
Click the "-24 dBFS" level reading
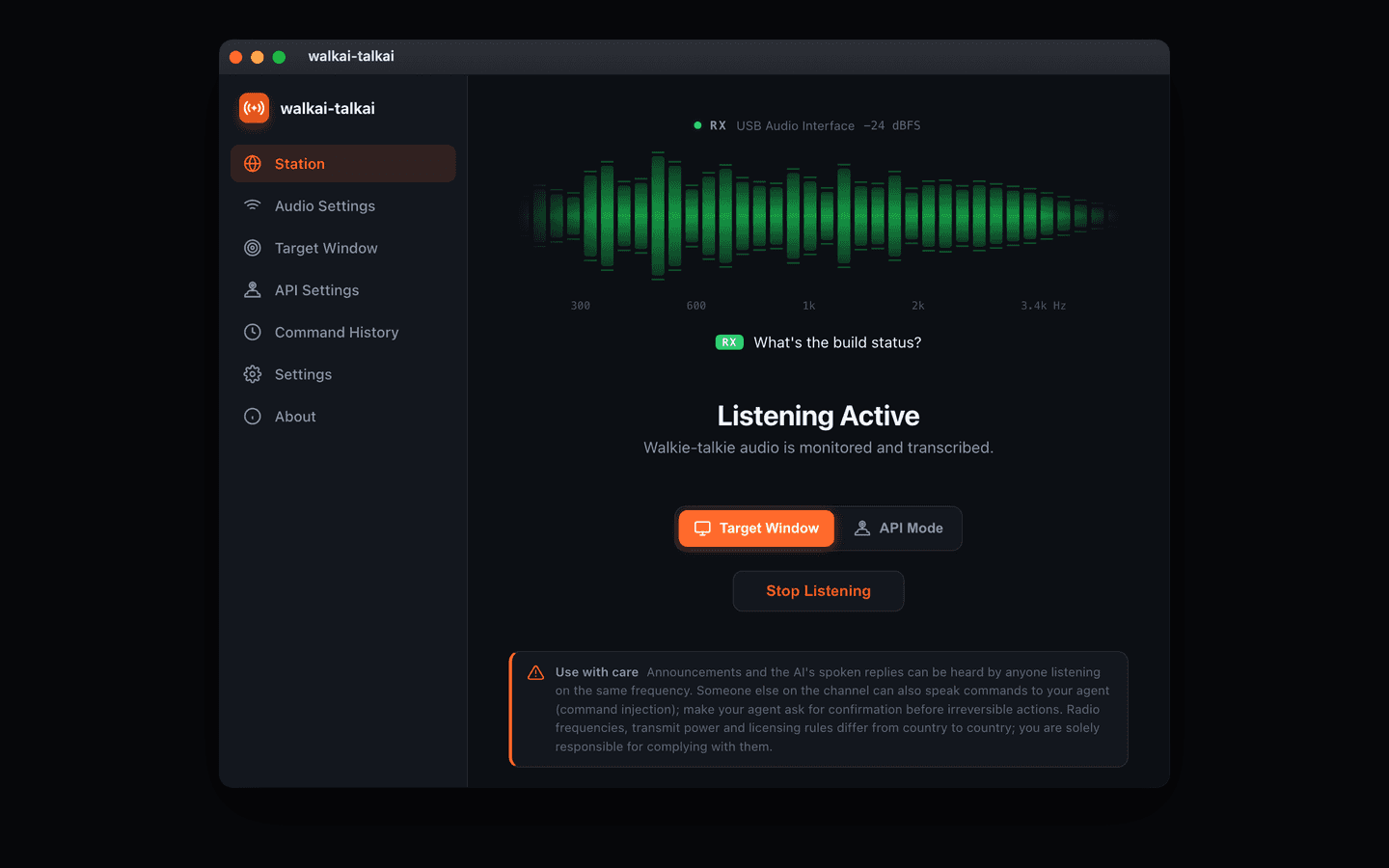pyautogui.click(x=892, y=125)
